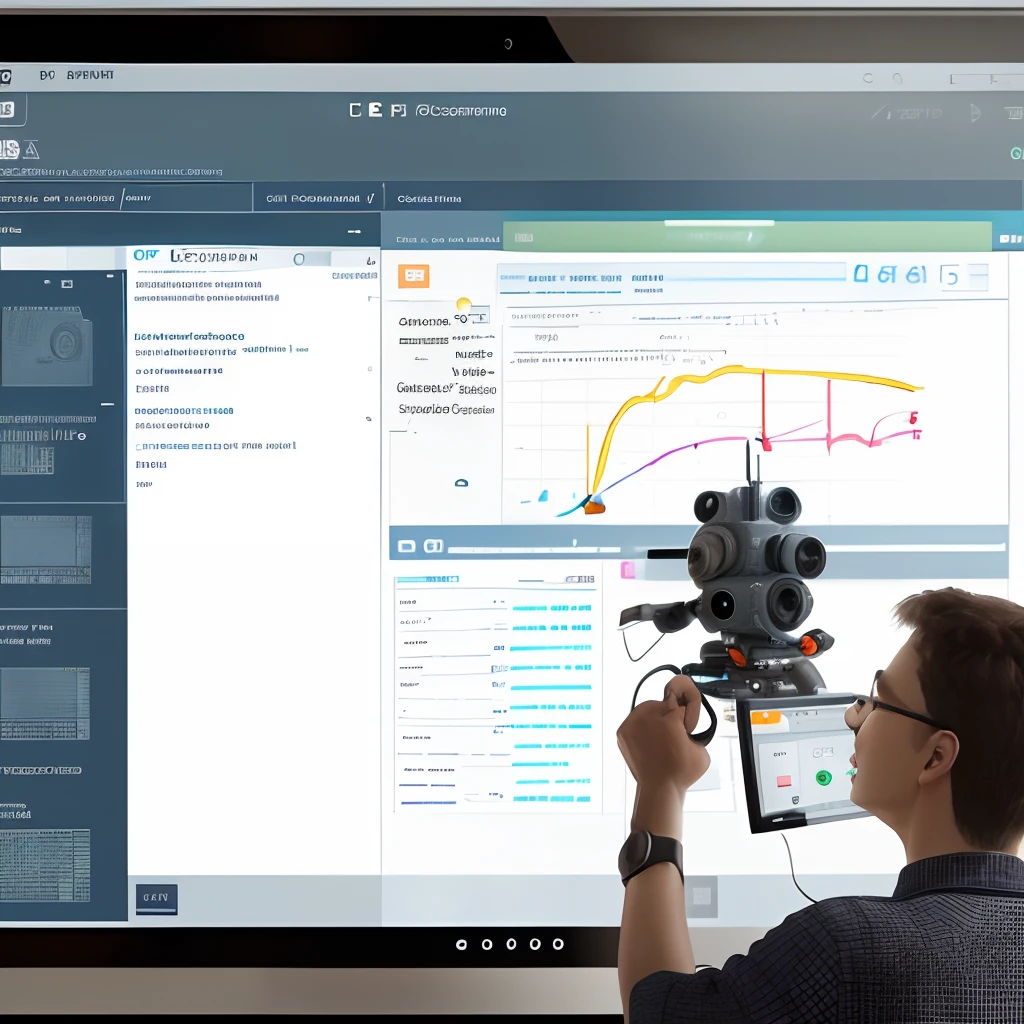Click the first square icon in the bar below the chart
The image size is (1024, 1024).
[x=406, y=546]
